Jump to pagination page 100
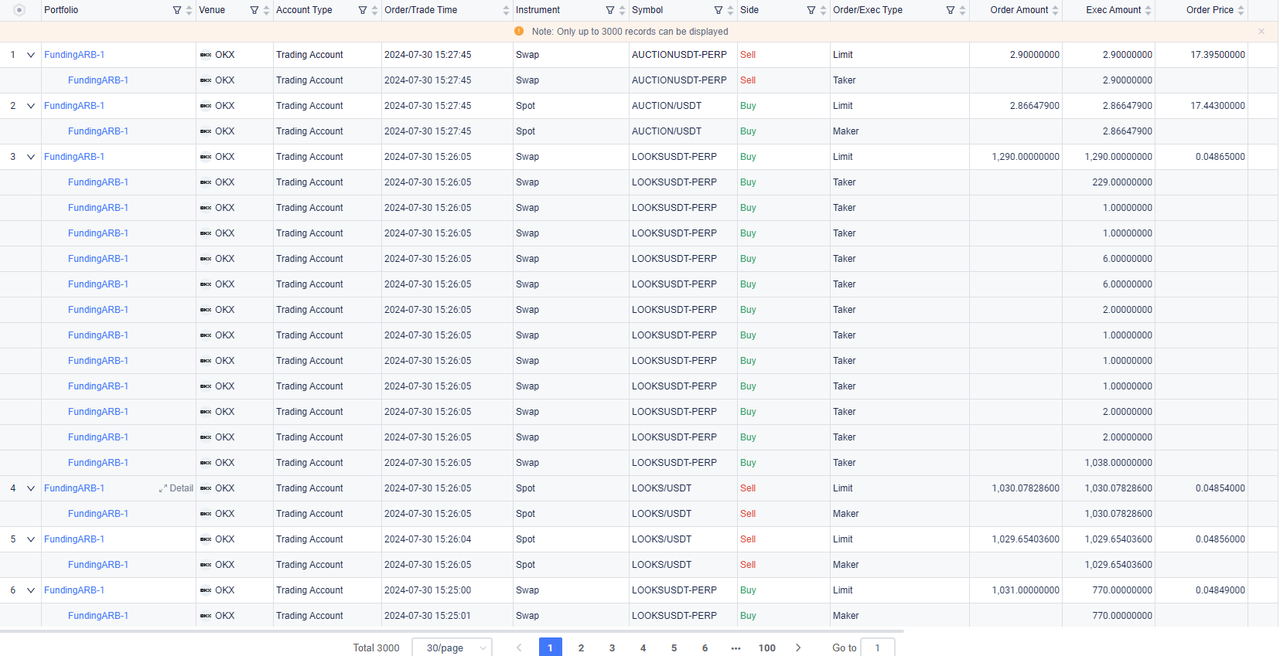This screenshot has width=1280, height=656. tap(767, 648)
